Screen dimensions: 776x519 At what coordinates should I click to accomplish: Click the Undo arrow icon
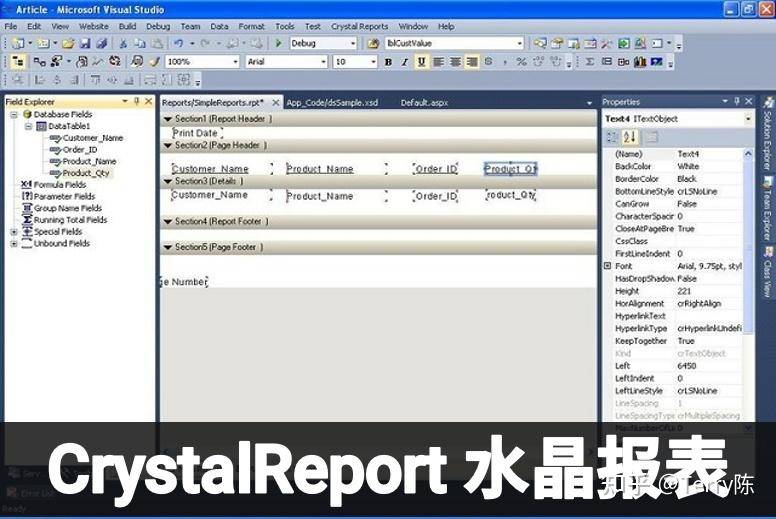coord(179,44)
